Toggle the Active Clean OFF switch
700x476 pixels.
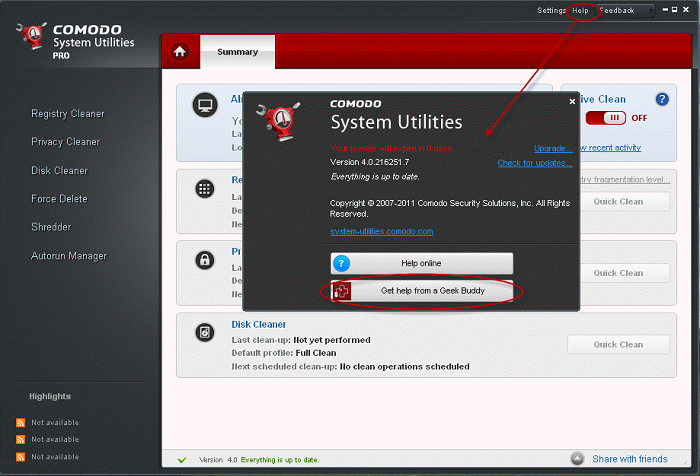coord(605,118)
